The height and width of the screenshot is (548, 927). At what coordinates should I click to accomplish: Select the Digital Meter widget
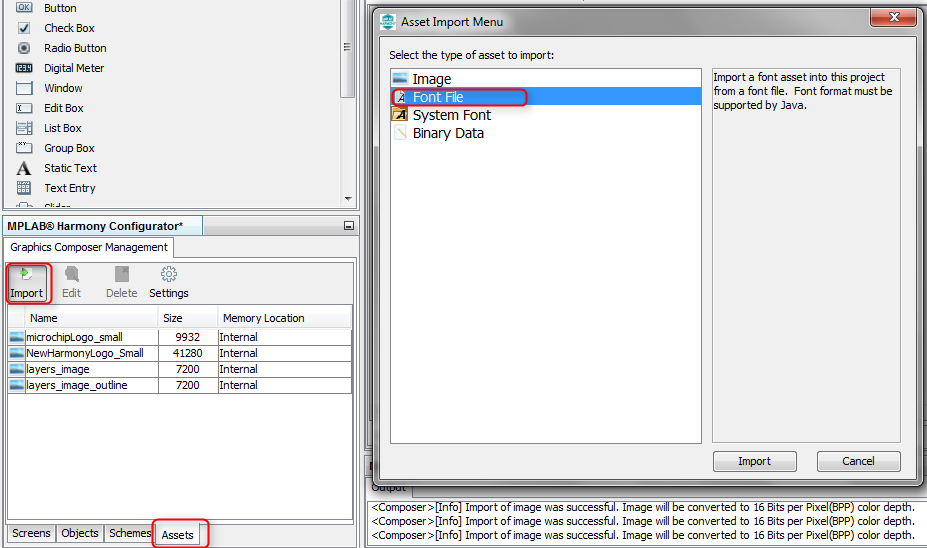pyautogui.click(x=73, y=68)
